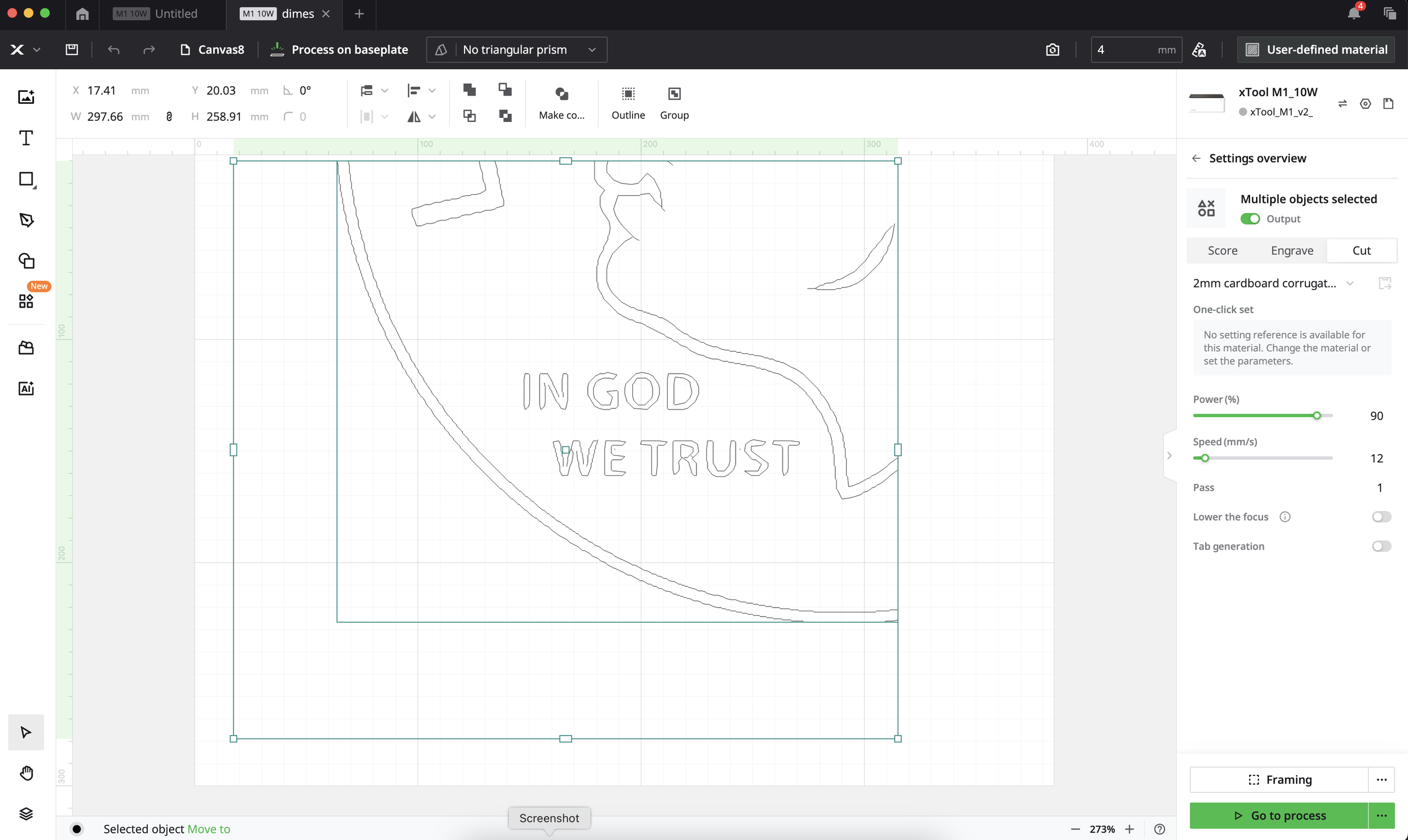The height and width of the screenshot is (840, 1408).
Task: Click the Subtract boolean icon
Action: 505,89
